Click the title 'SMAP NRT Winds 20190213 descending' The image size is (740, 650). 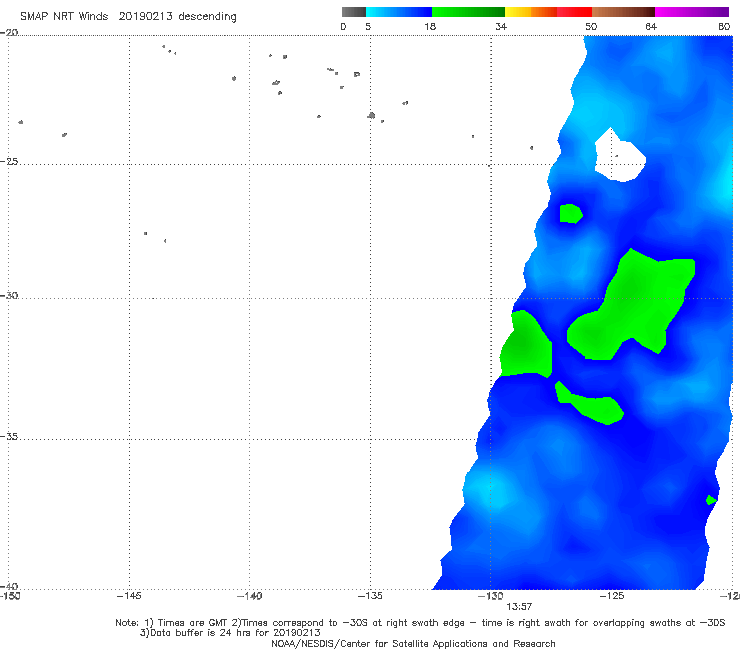pos(128,16)
